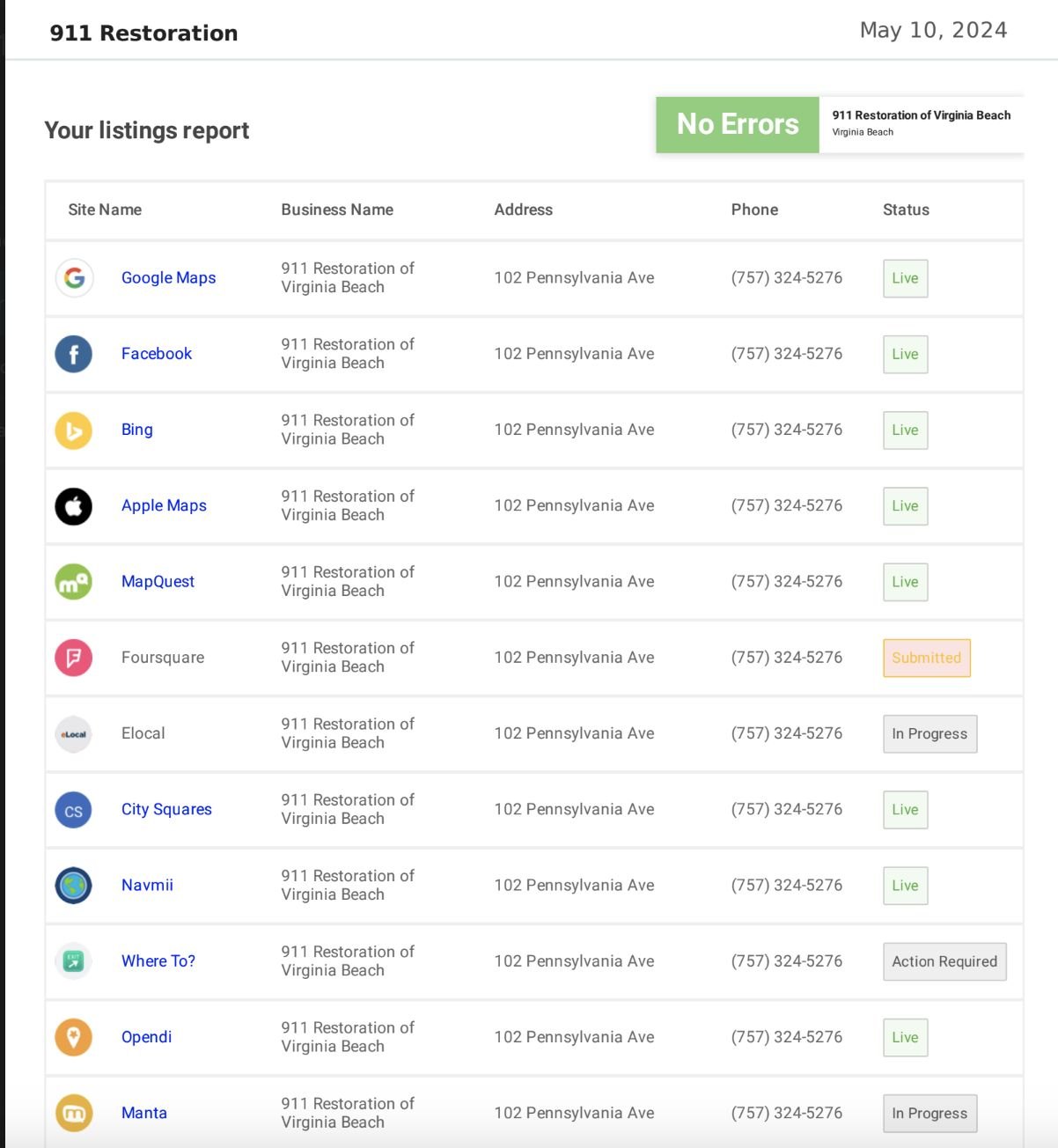Click the Elocal site name text

point(143,733)
